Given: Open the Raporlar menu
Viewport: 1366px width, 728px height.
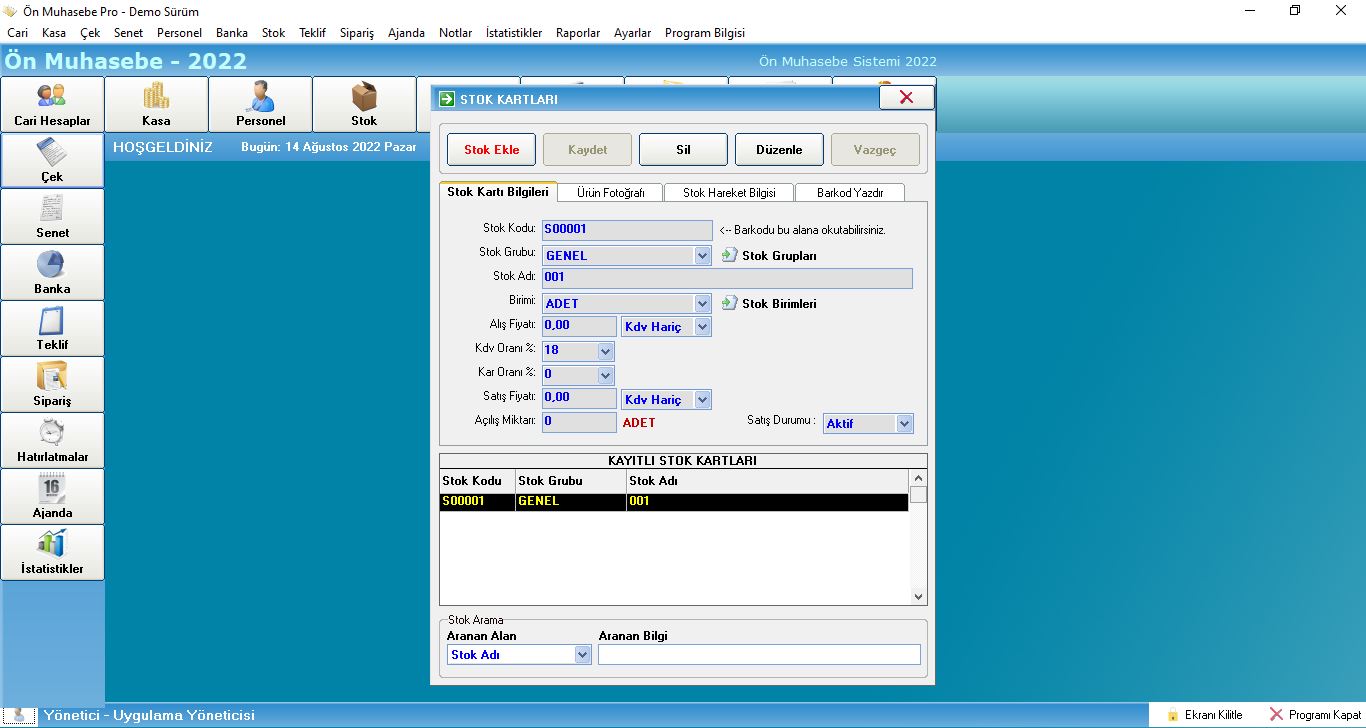Looking at the screenshot, I should tap(578, 33).
